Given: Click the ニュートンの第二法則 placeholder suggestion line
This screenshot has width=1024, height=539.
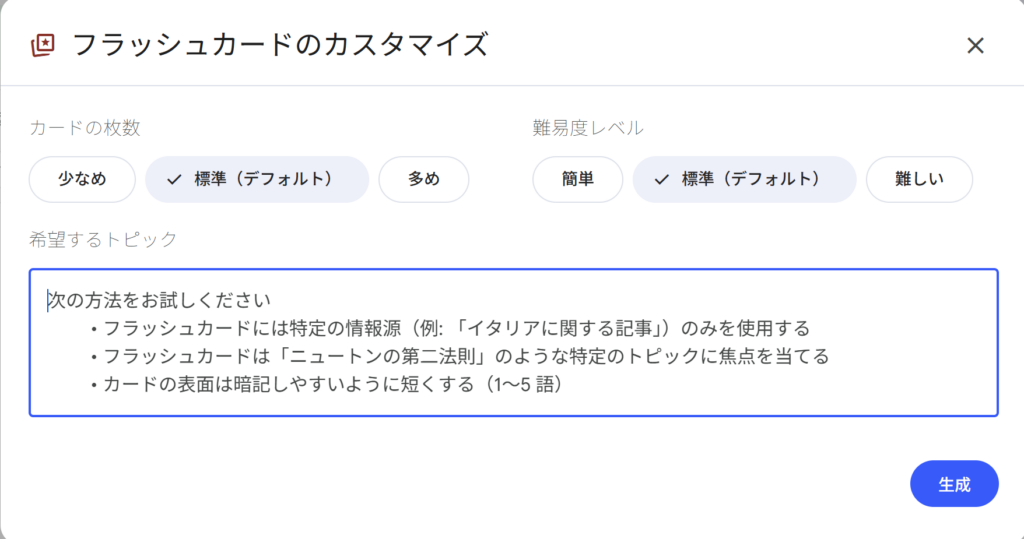Looking at the screenshot, I should coord(466,356).
